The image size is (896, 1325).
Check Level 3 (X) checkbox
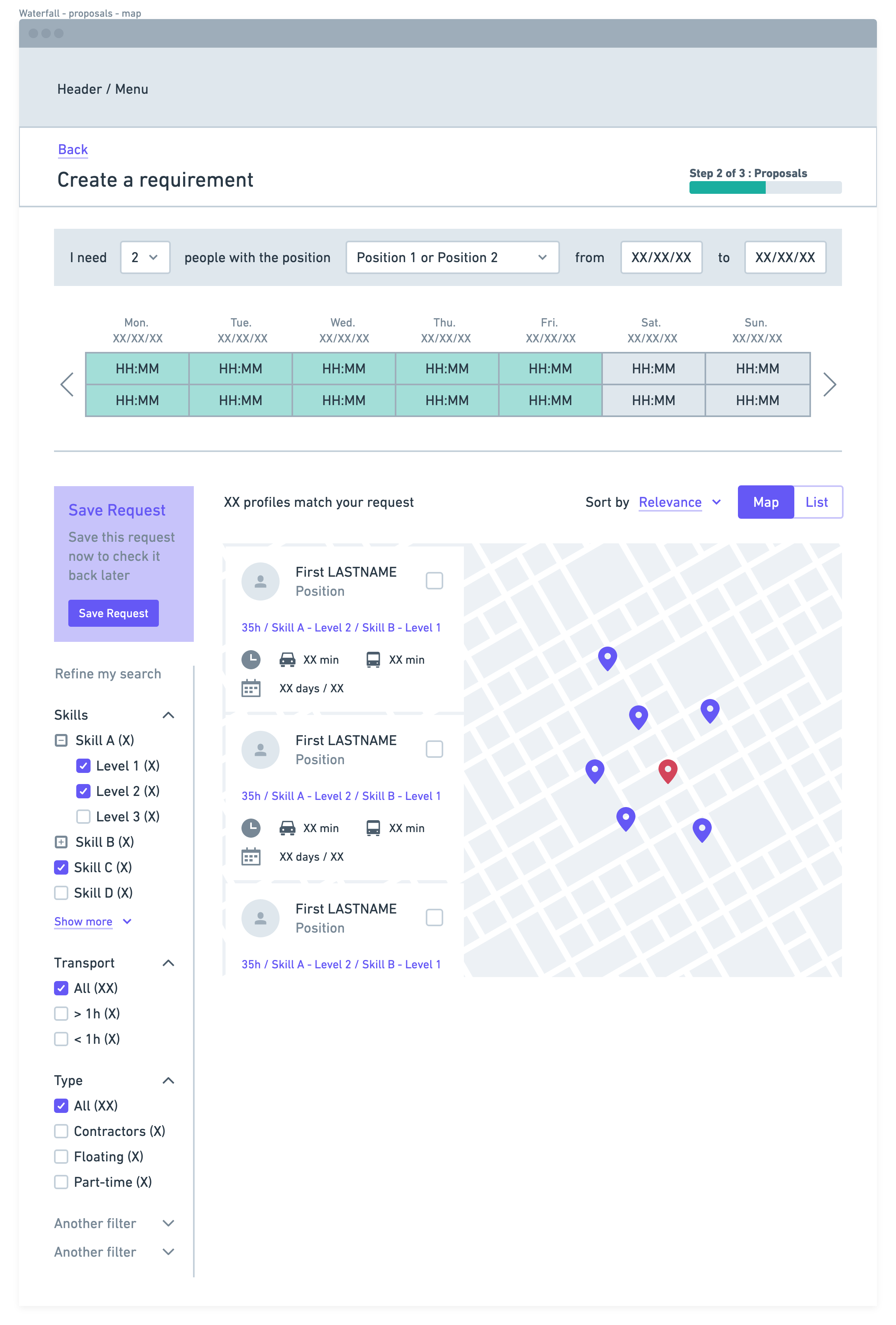[x=83, y=817]
